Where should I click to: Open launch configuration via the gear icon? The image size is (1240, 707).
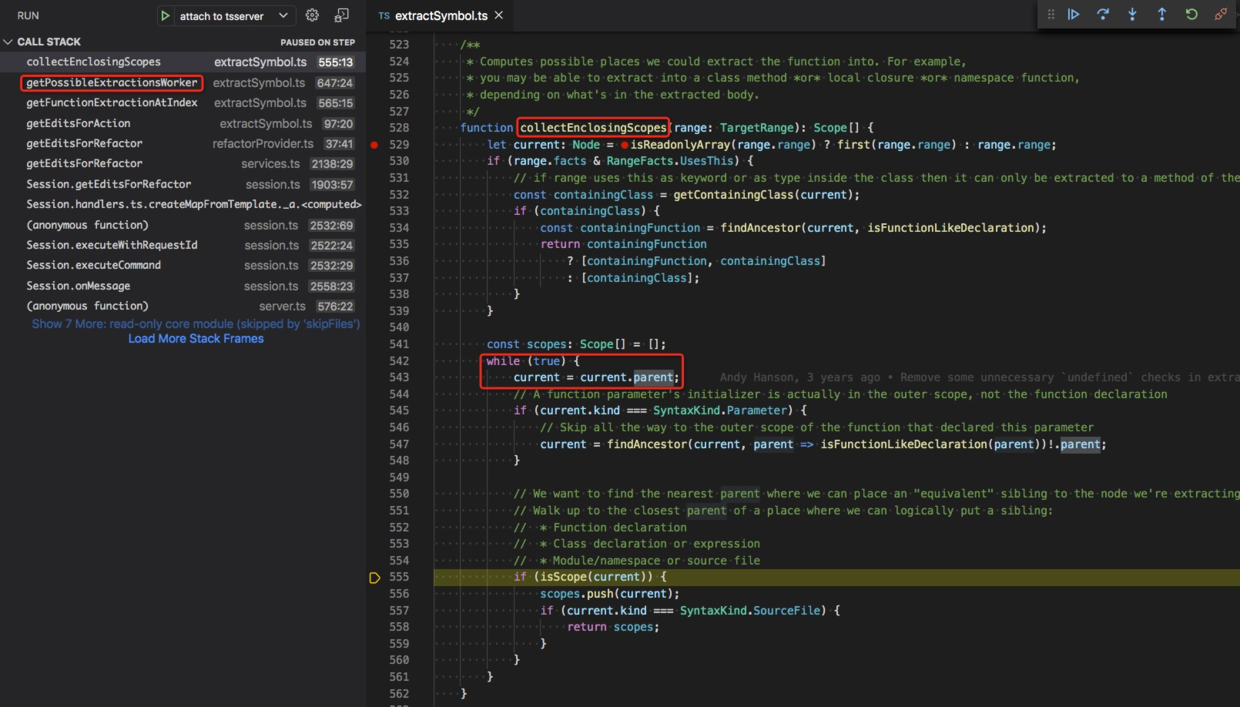point(312,15)
